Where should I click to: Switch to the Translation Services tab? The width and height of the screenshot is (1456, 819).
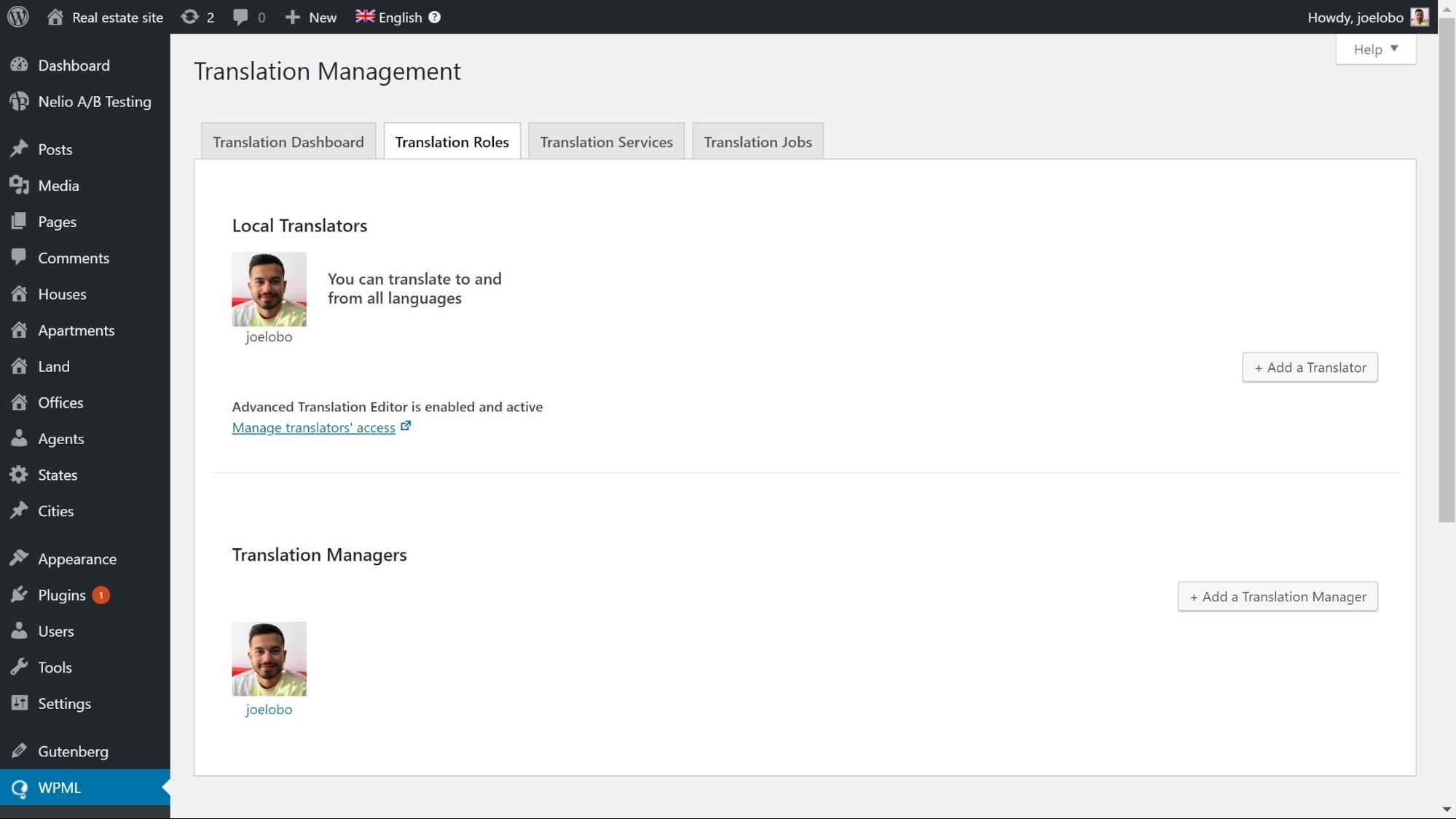pos(606,142)
